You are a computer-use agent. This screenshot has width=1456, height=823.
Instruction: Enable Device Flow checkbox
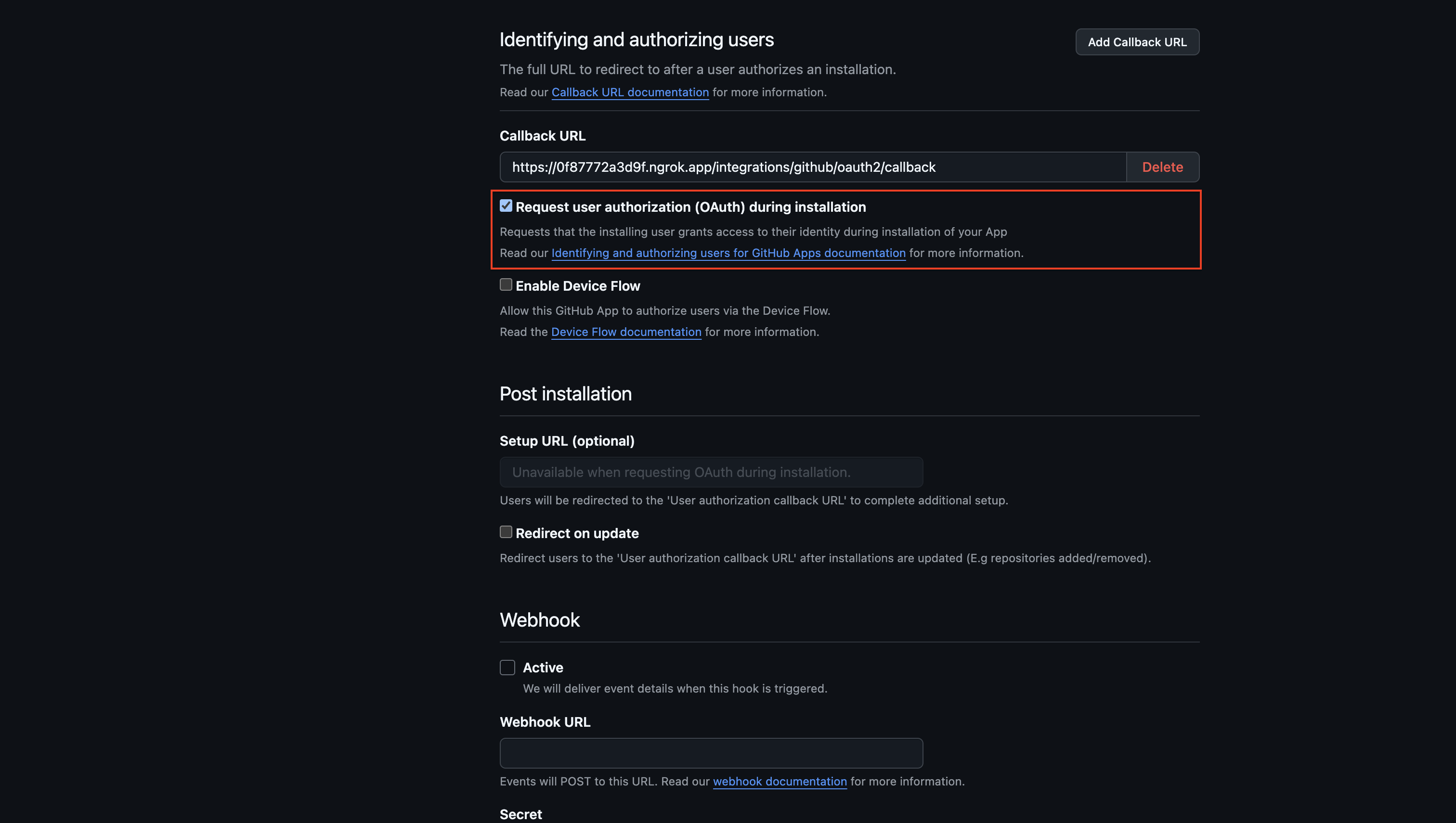(x=506, y=284)
